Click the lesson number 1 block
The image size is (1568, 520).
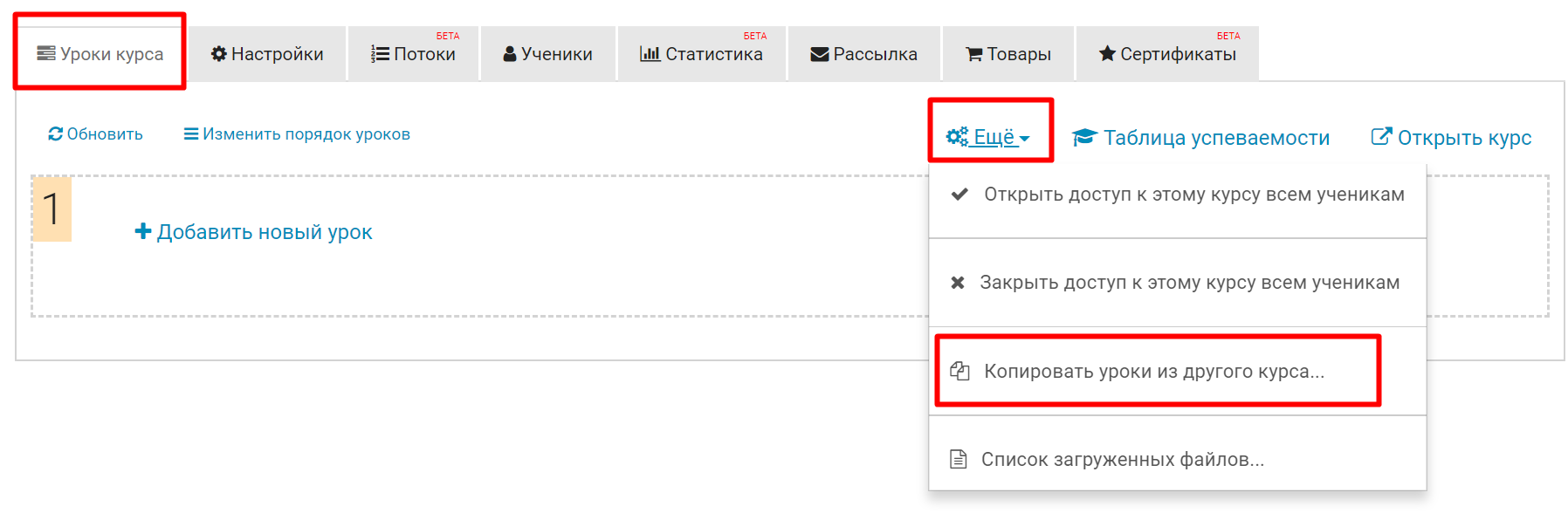pos(52,209)
